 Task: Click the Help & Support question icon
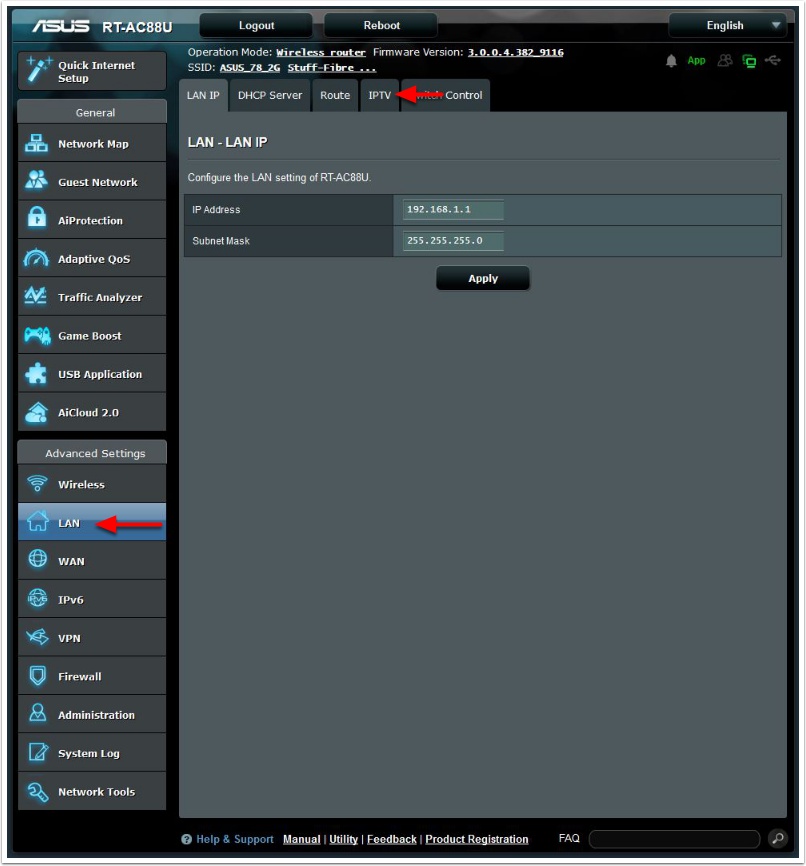tap(186, 839)
